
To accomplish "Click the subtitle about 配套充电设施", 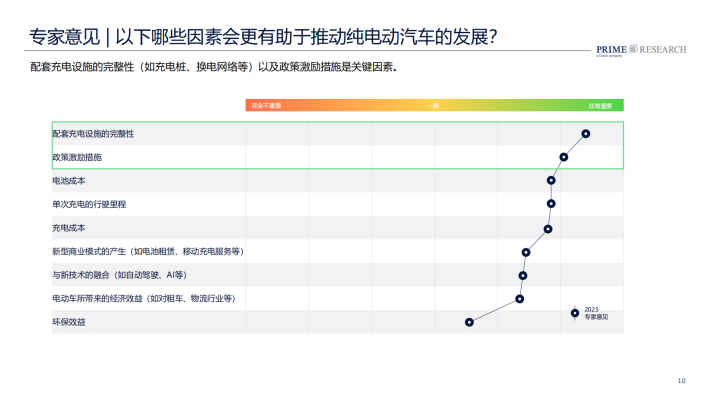I will pyautogui.click(x=214, y=67).
